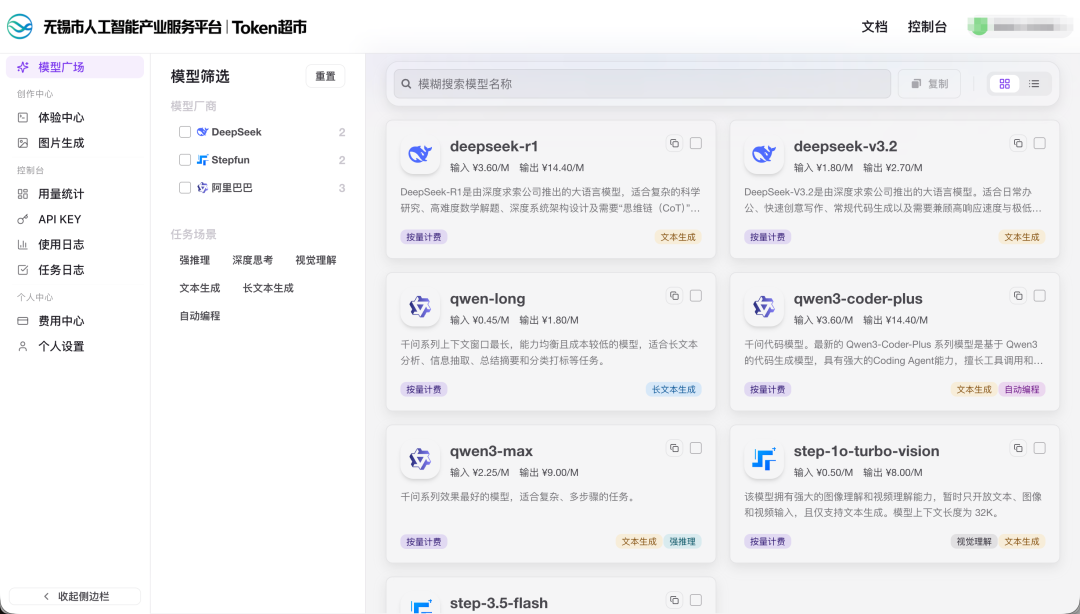Open 模型广场 in sidebar
This screenshot has width=1080, height=614.
[75, 67]
